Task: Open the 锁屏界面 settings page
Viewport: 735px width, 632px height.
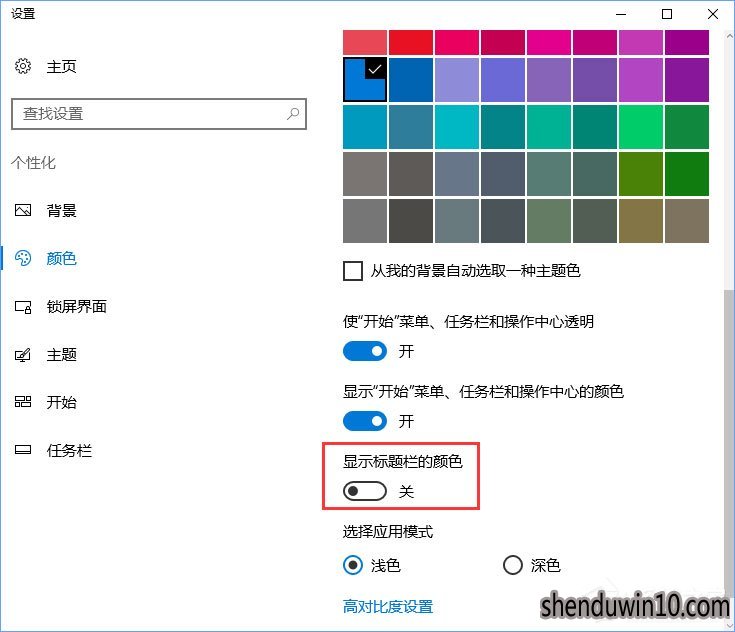Action: pos(76,307)
